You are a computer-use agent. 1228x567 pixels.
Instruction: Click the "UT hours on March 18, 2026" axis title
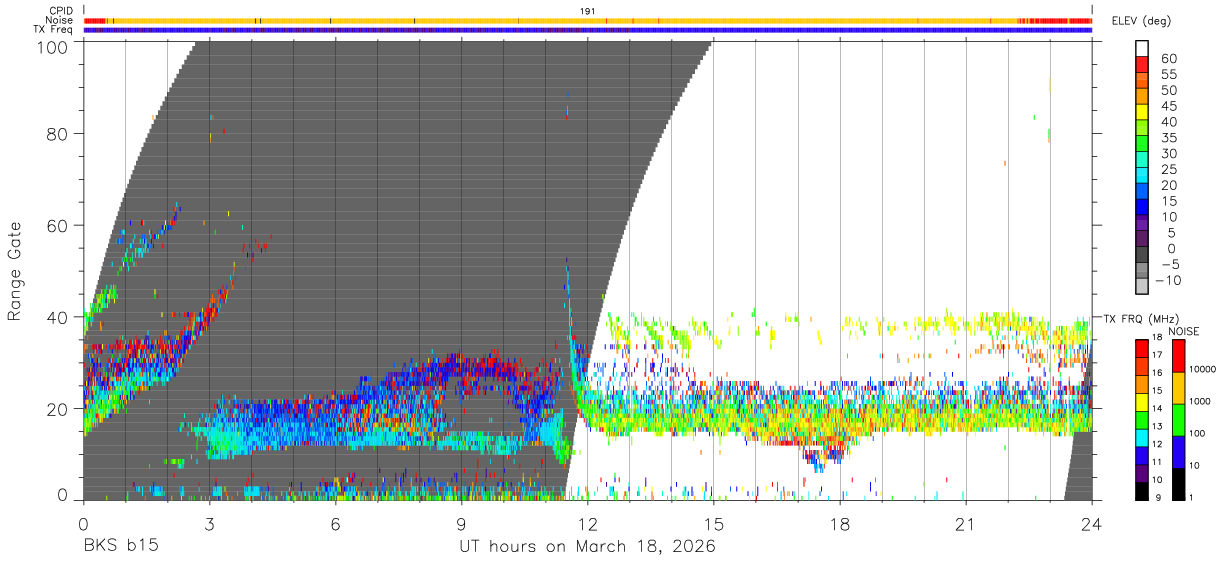(x=588, y=547)
